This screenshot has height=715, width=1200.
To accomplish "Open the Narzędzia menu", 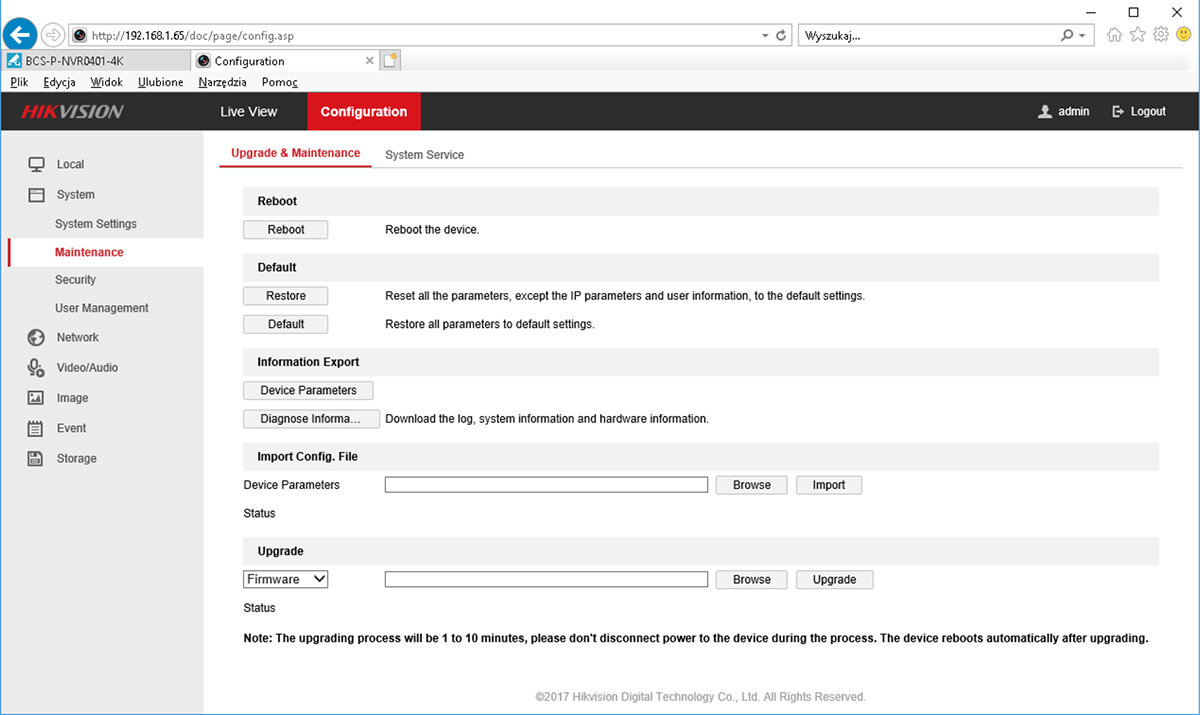I will pyautogui.click(x=222, y=82).
